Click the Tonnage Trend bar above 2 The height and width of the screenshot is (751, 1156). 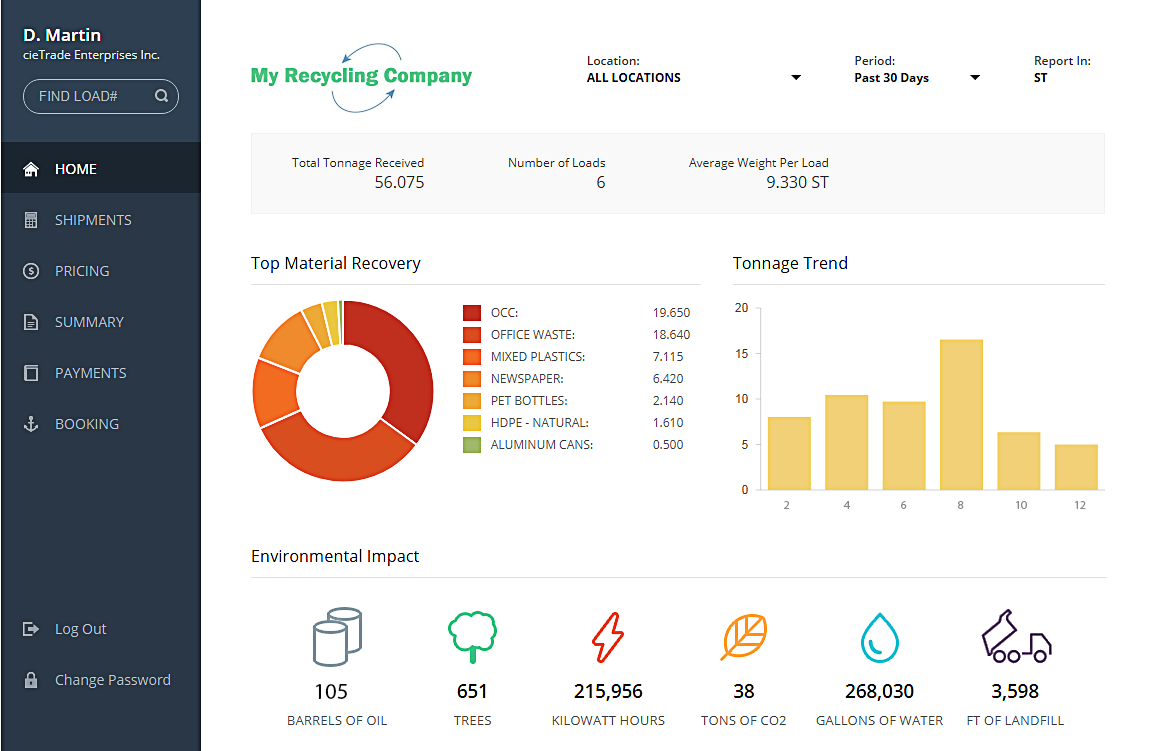point(789,453)
